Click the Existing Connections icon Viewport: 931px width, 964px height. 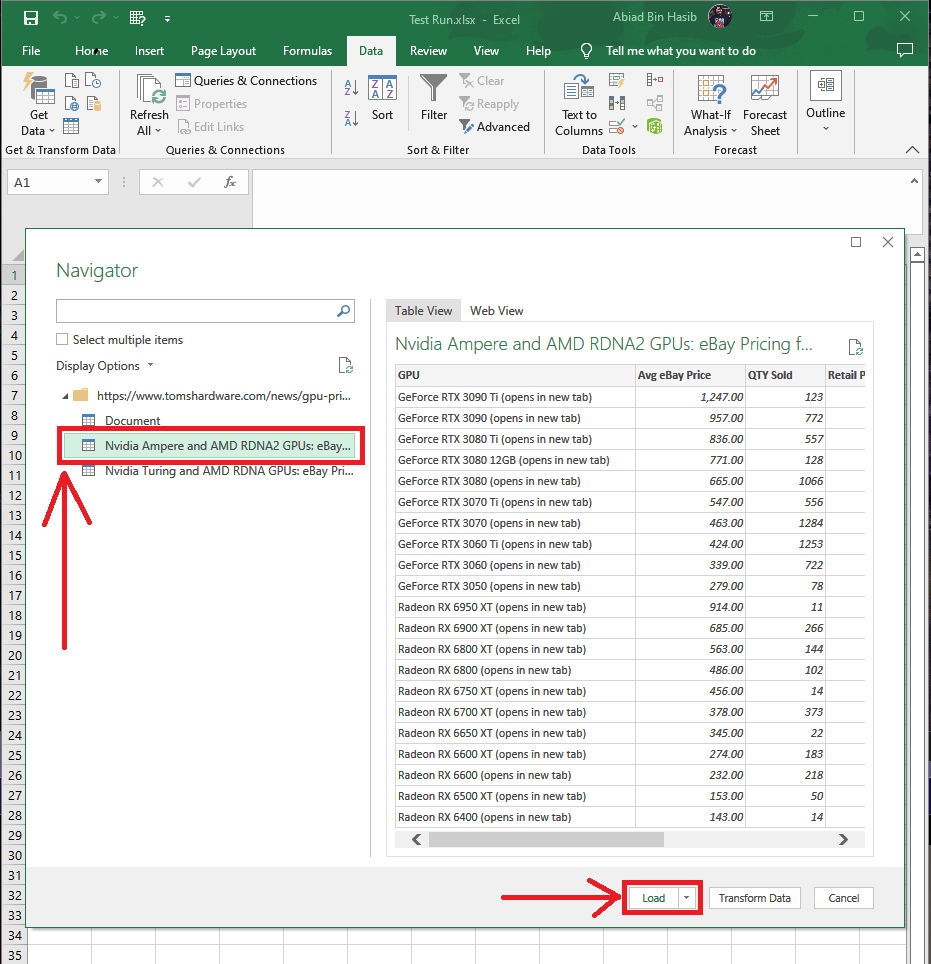click(x=93, y=103)
